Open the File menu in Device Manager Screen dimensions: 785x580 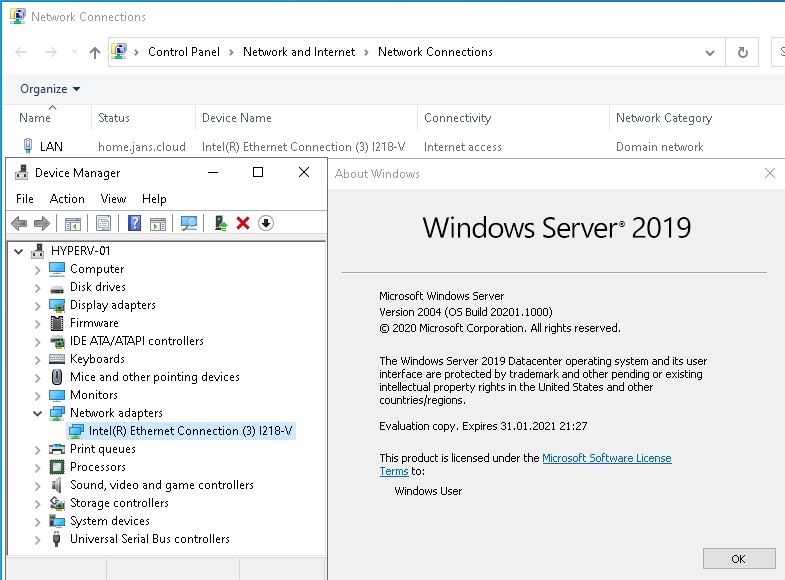25,199
